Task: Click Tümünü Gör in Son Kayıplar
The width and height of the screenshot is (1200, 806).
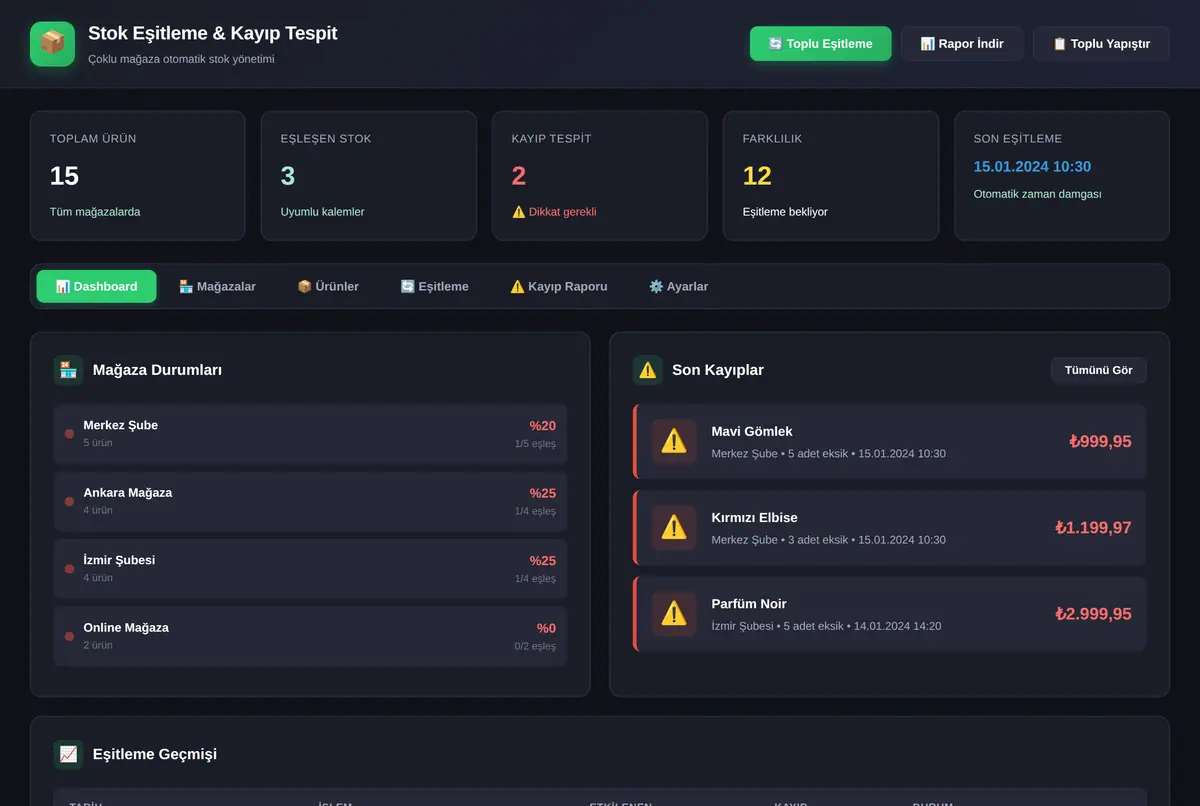Action: [1098, 370]
